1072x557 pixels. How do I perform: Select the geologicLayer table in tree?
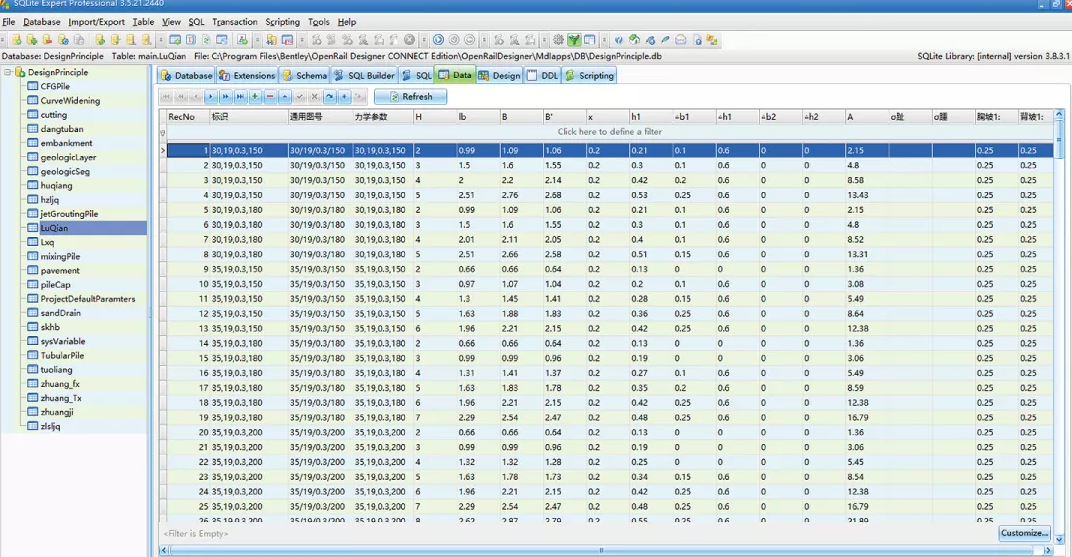pos(68,157)
